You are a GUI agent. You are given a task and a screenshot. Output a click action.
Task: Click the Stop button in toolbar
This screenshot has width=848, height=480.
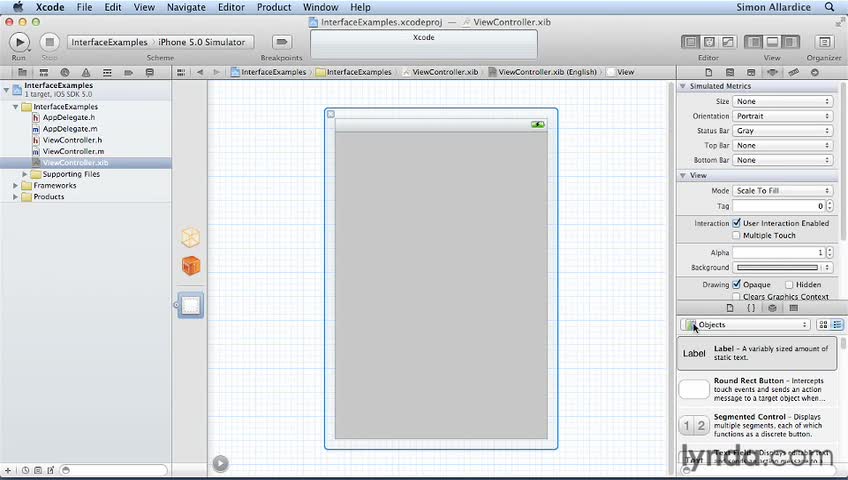click(x=49, y=42)
